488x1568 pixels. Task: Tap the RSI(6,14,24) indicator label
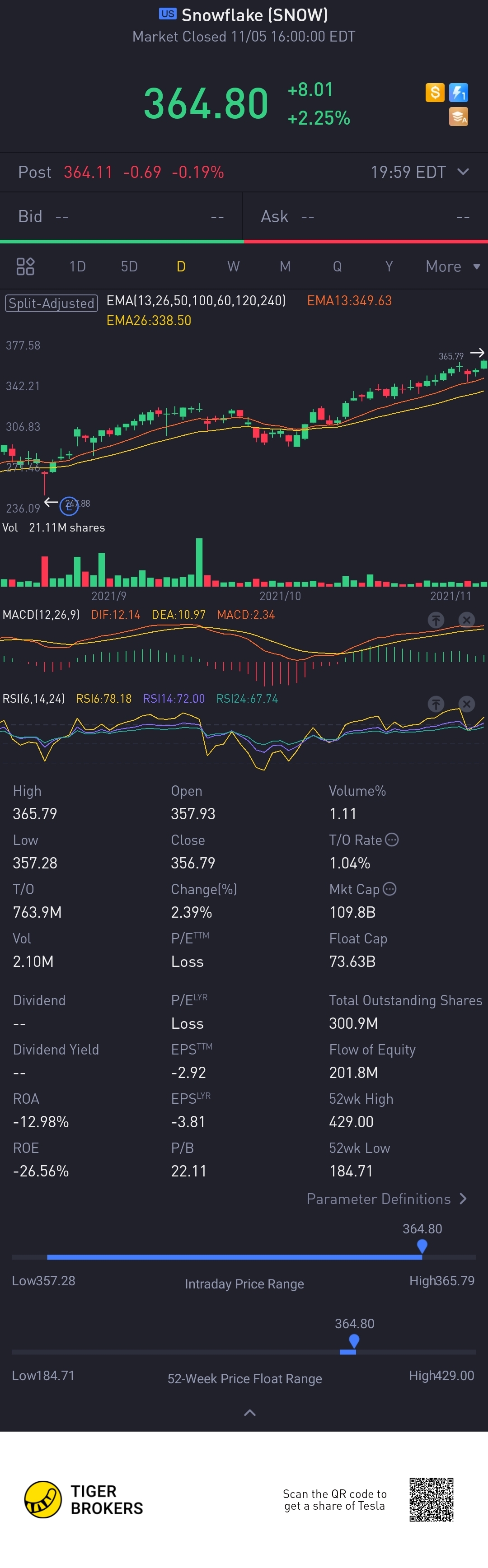point(33,698)
